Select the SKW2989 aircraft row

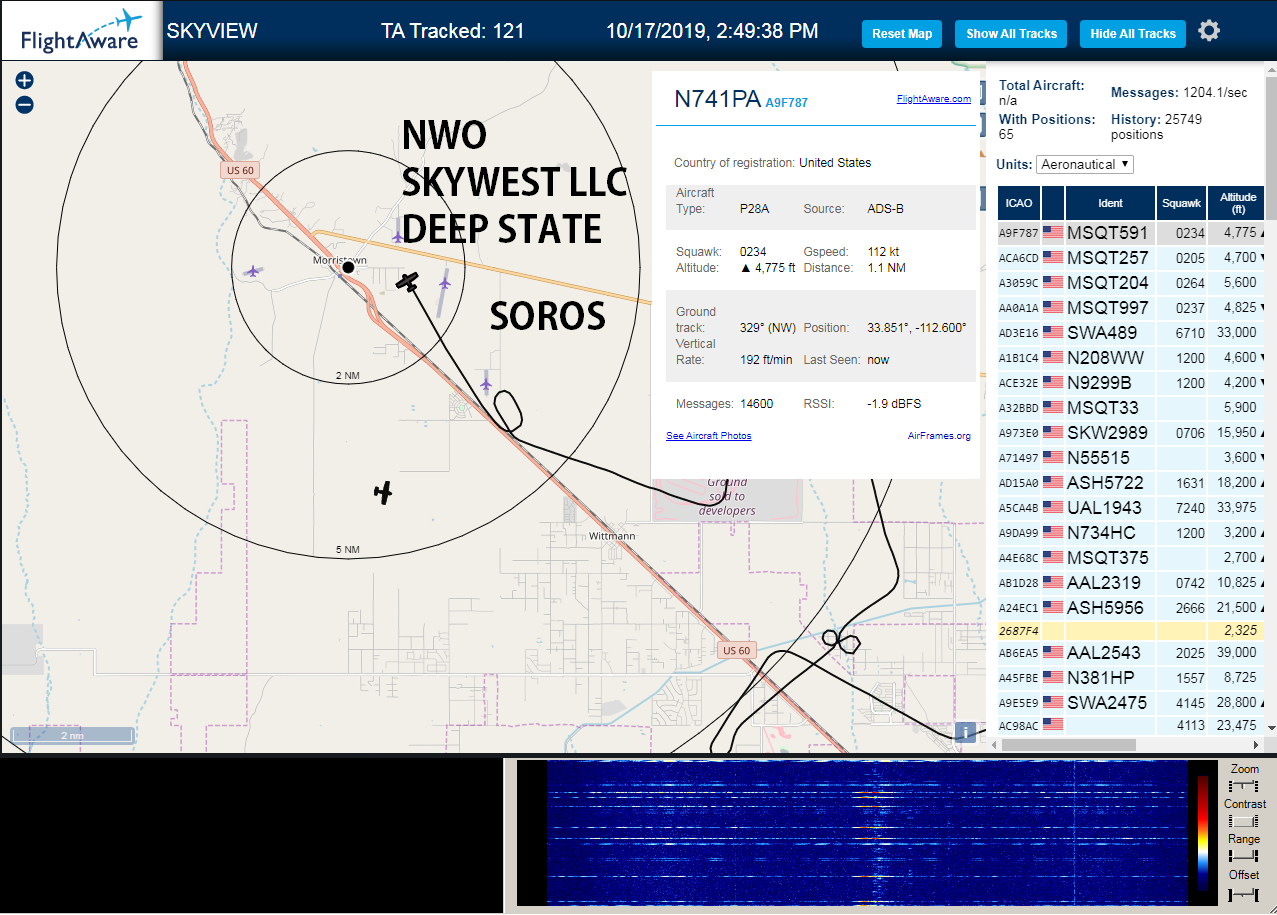click(x=1132, y=432)
